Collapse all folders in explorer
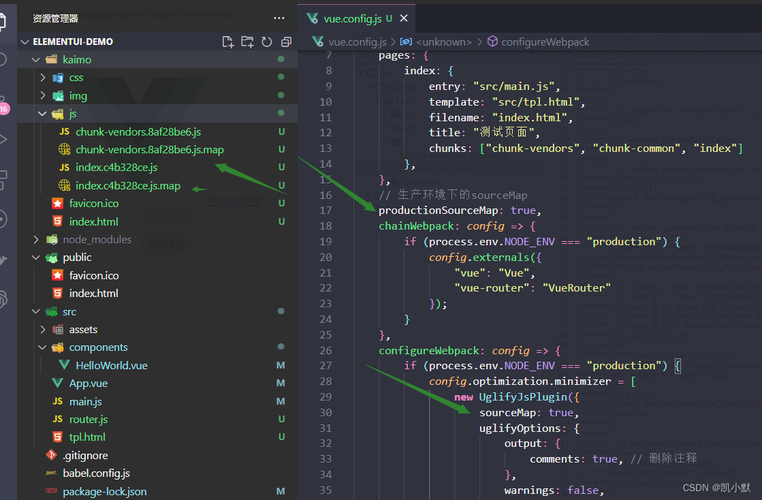This screenshot has width=762, height=500. point(285,42)
